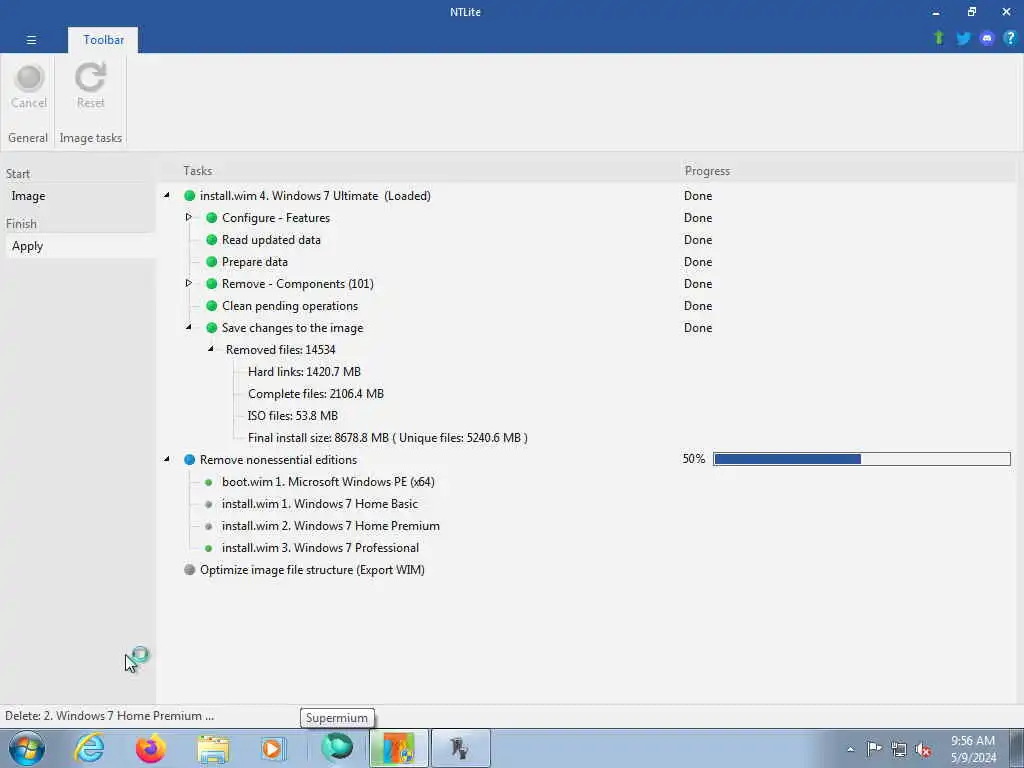Select the ISO files: 53.8 MB row
The image size is (1024, 768).
pos(293,416)
